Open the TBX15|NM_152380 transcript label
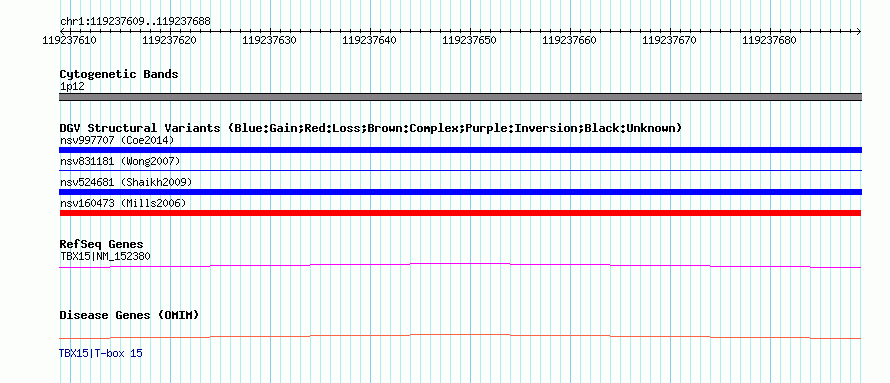The height and width of the screenshot is (383, 890). coord(105,256)
